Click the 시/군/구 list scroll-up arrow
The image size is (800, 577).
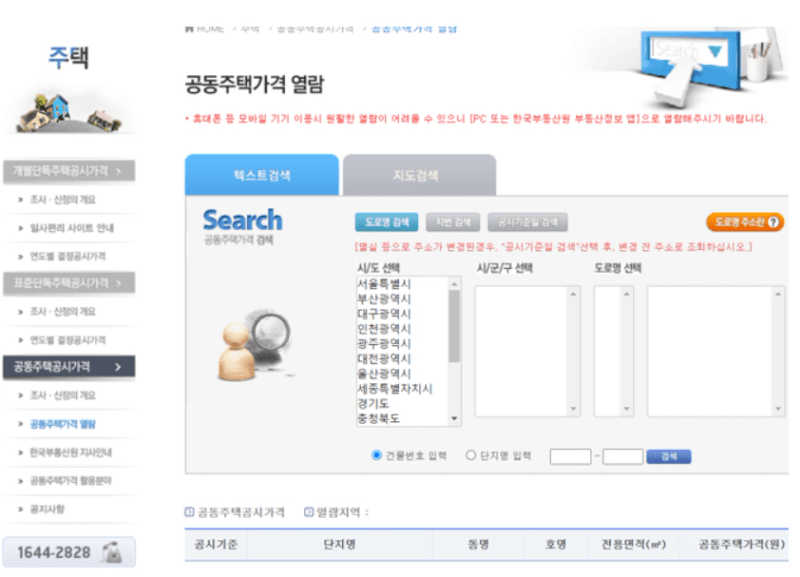pos(573,294)
